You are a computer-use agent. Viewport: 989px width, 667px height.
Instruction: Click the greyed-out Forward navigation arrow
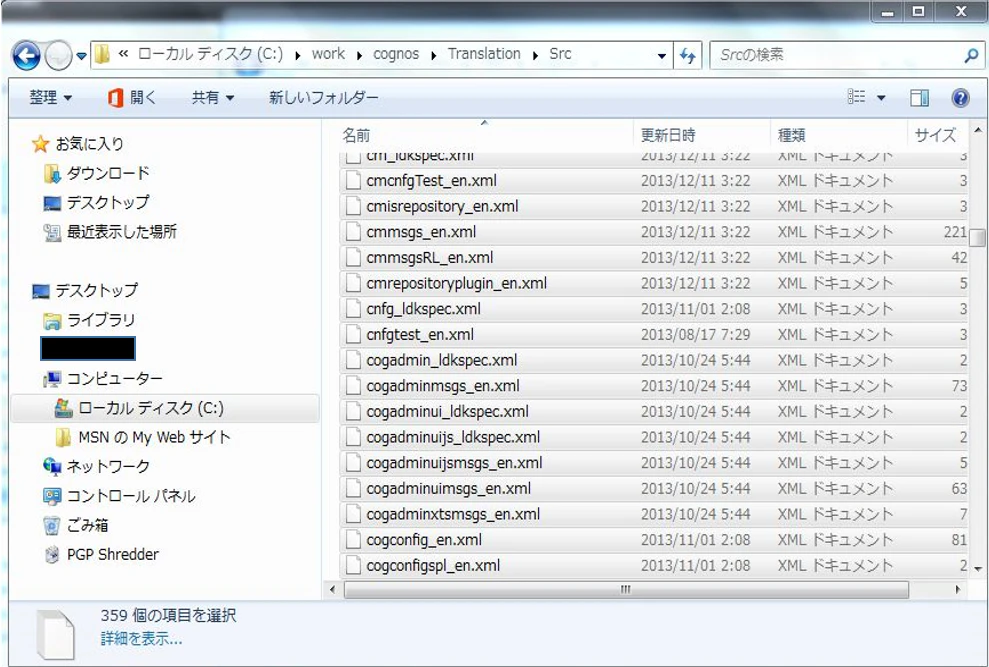click(x=59, y=56)
